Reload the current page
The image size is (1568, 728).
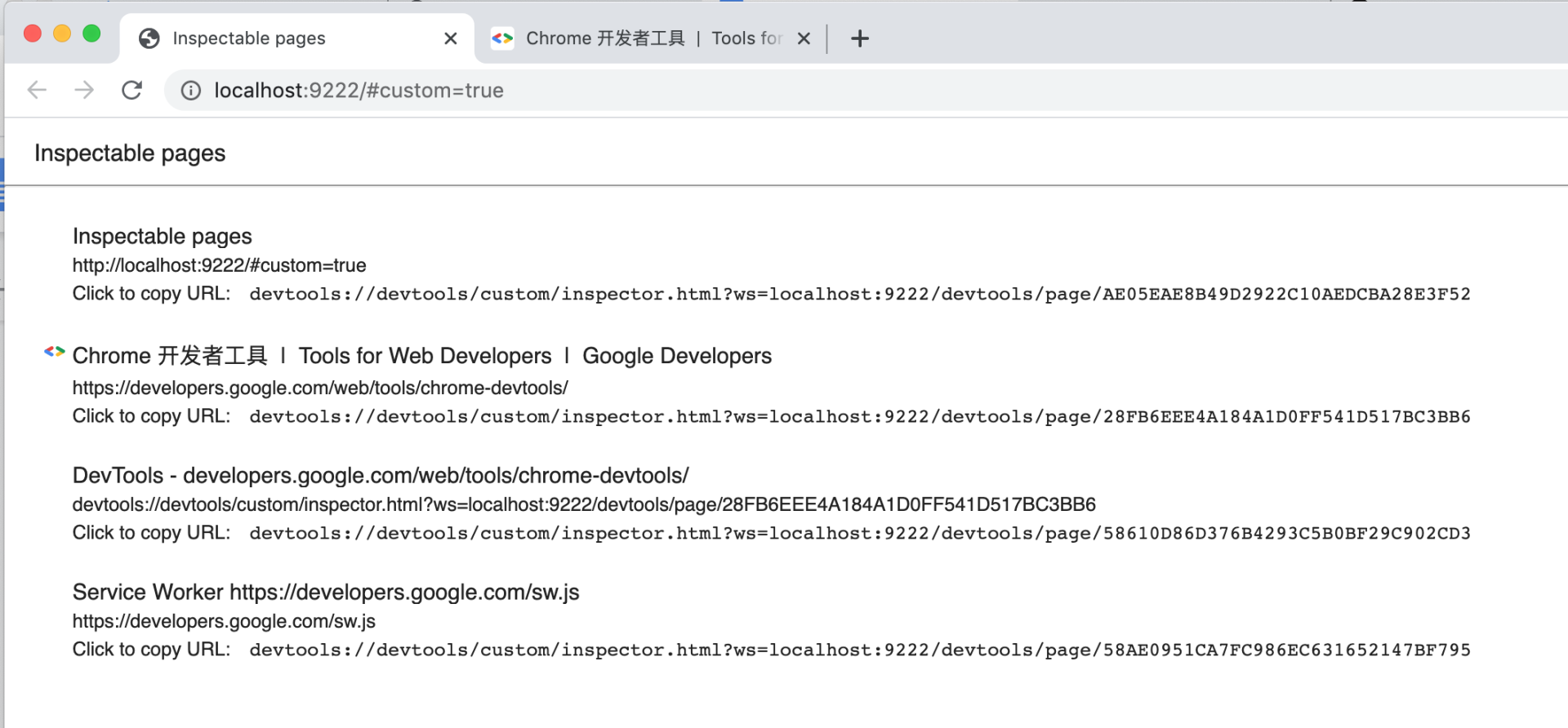coord(132,90)
